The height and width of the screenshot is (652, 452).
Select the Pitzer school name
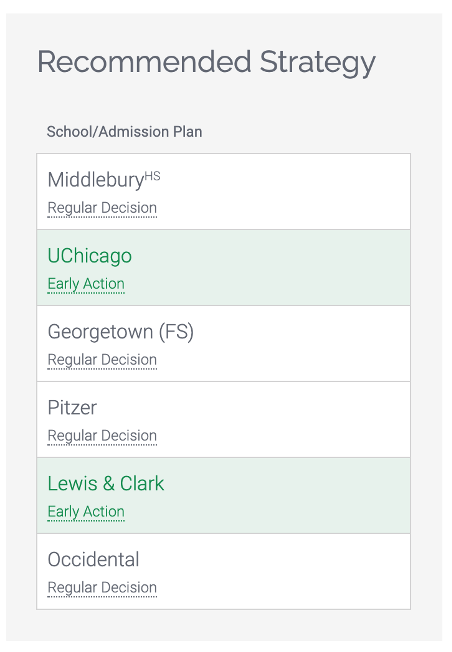pos(72,408)
